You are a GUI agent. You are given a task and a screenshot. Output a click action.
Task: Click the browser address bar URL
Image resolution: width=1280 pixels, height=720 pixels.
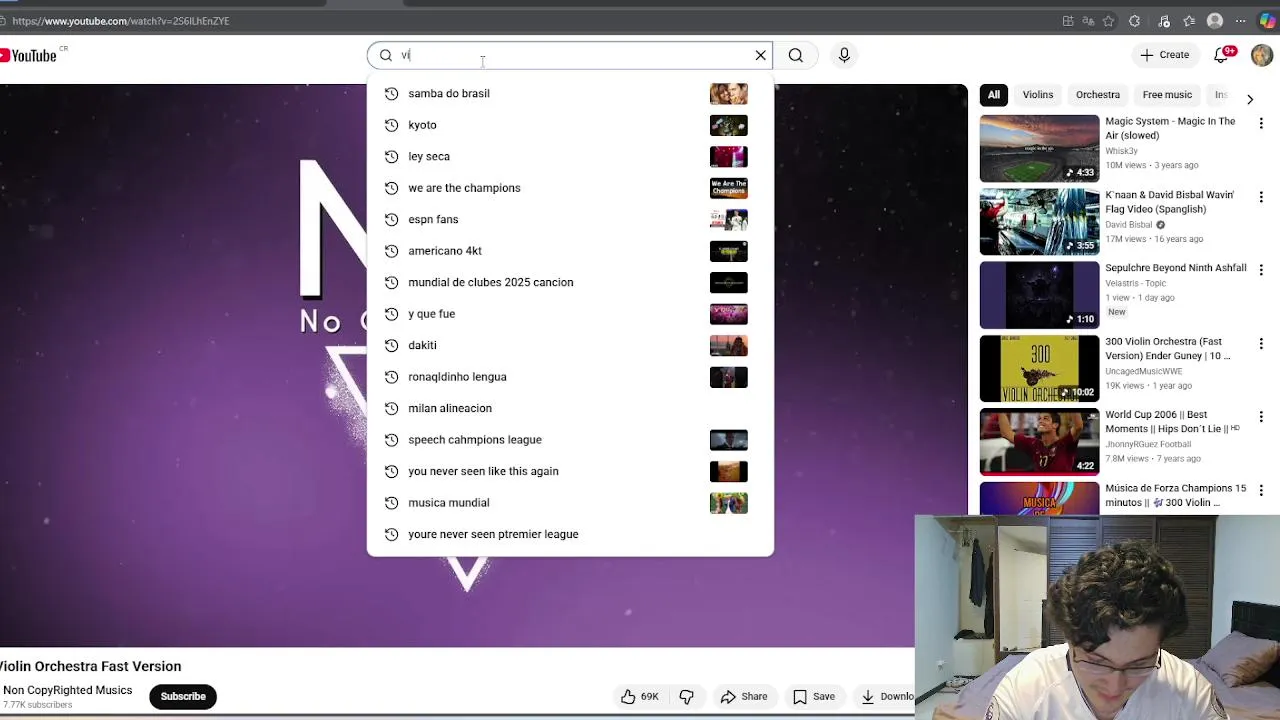(x=121, y=21)
